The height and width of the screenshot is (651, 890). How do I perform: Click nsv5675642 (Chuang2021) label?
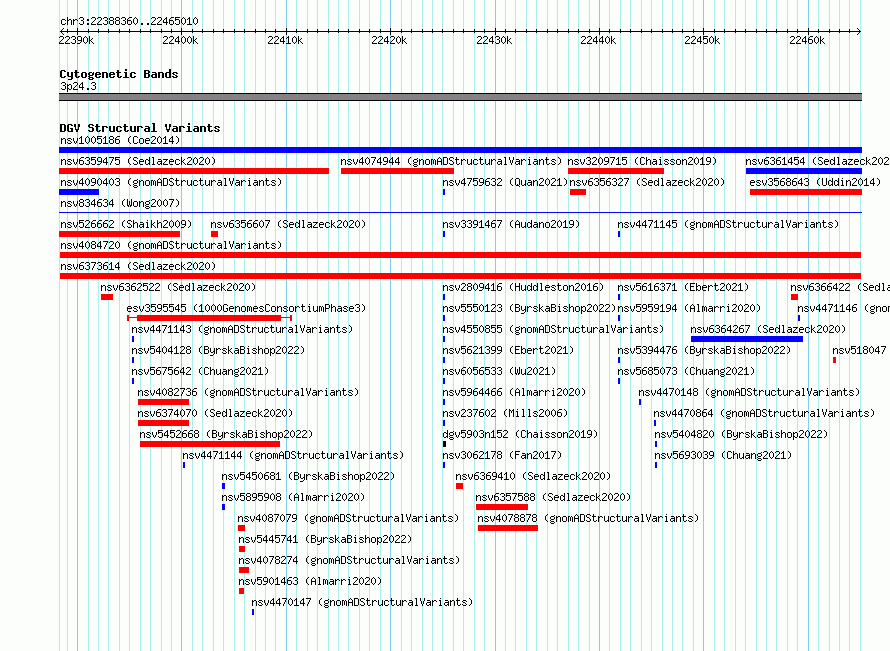[200, 371]
